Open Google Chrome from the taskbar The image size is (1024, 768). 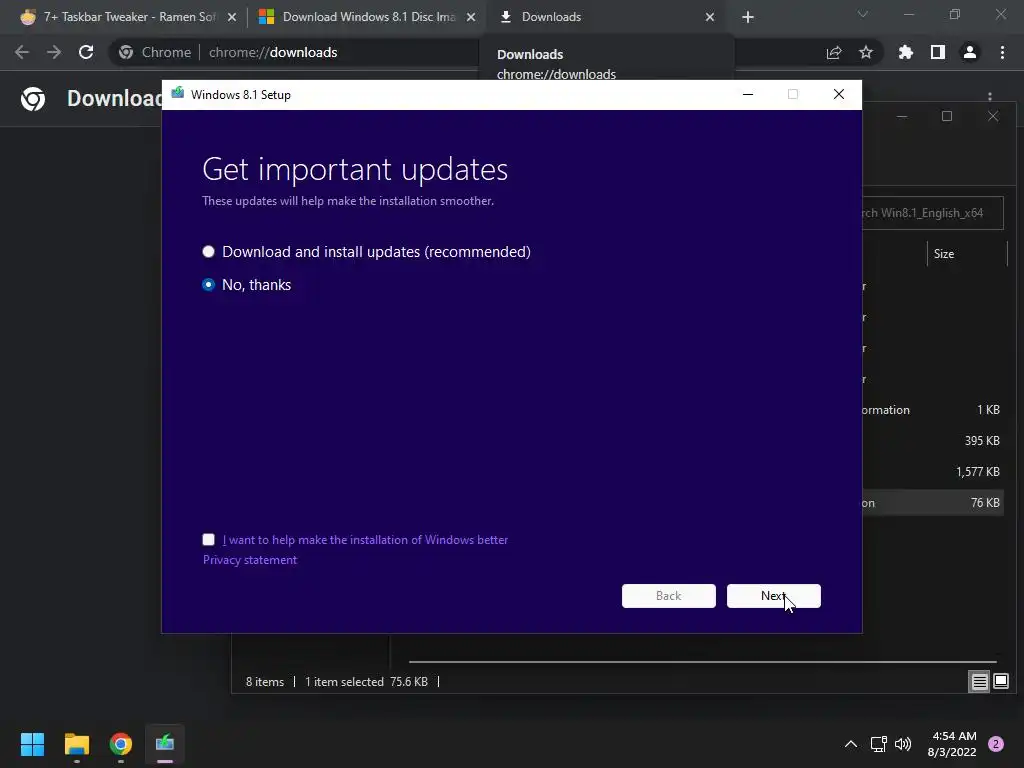click(121, 744)
